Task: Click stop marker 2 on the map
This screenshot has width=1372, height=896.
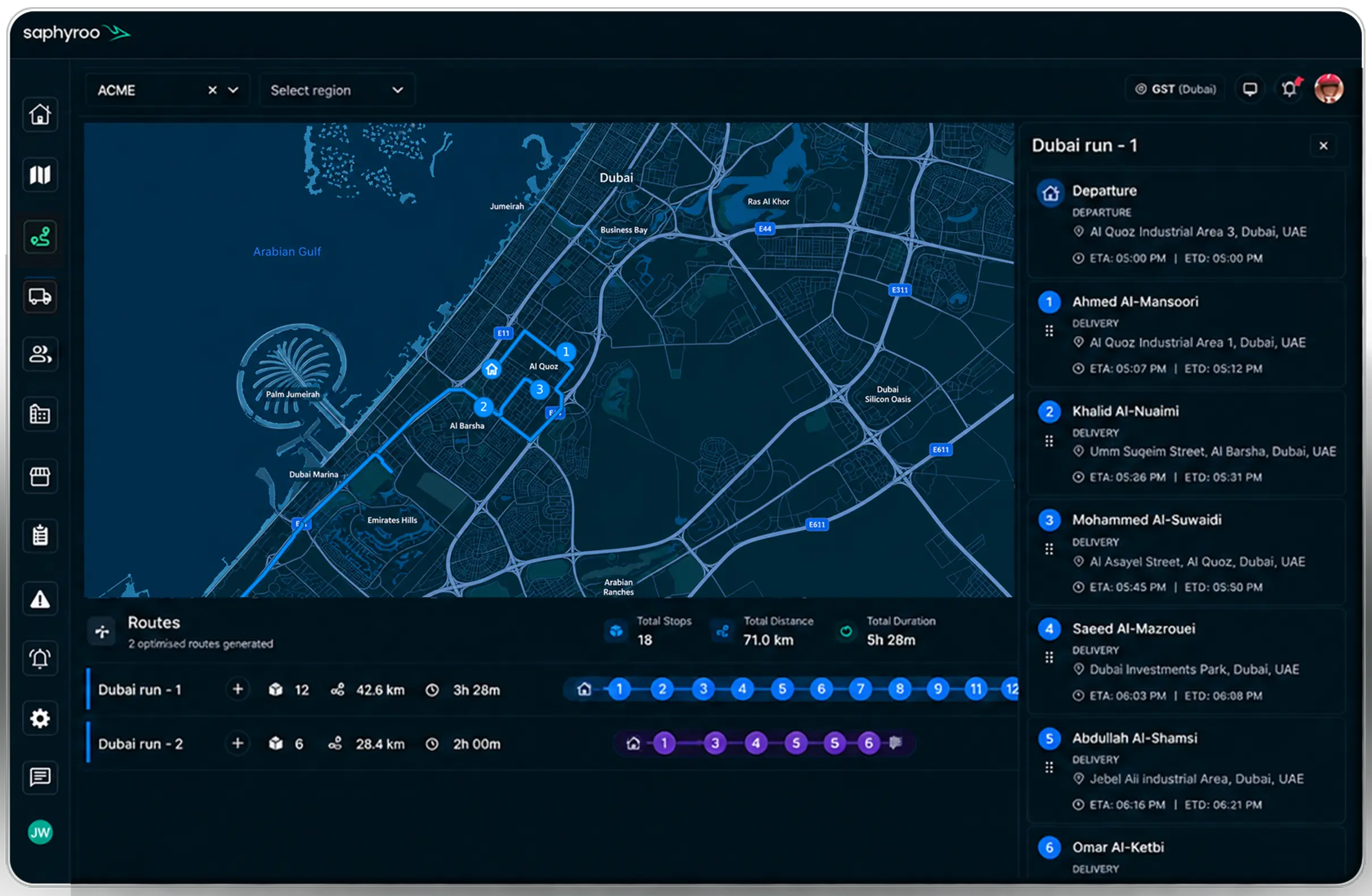Action: point(483,407)
